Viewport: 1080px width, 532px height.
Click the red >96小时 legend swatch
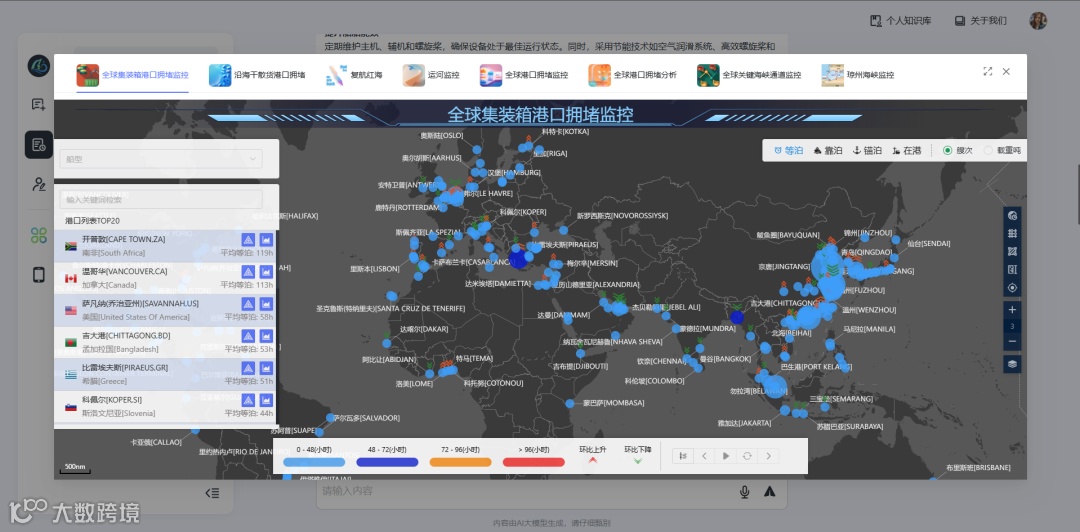pos(533,462)
